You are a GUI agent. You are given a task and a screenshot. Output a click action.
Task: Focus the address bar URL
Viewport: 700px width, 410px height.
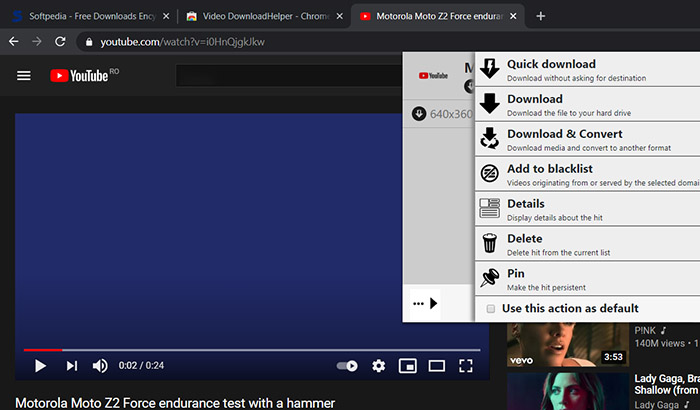coord(182,42)
